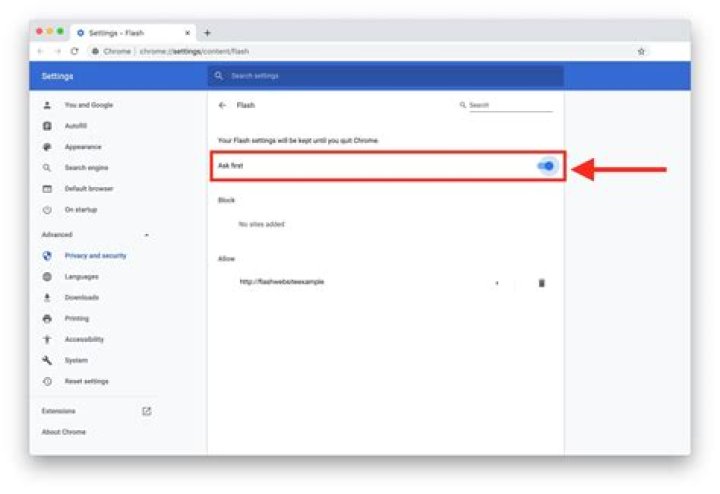Screen dimensions: 720x494
Task: Reload the page using the refresh icon
Action: [74, 51]
